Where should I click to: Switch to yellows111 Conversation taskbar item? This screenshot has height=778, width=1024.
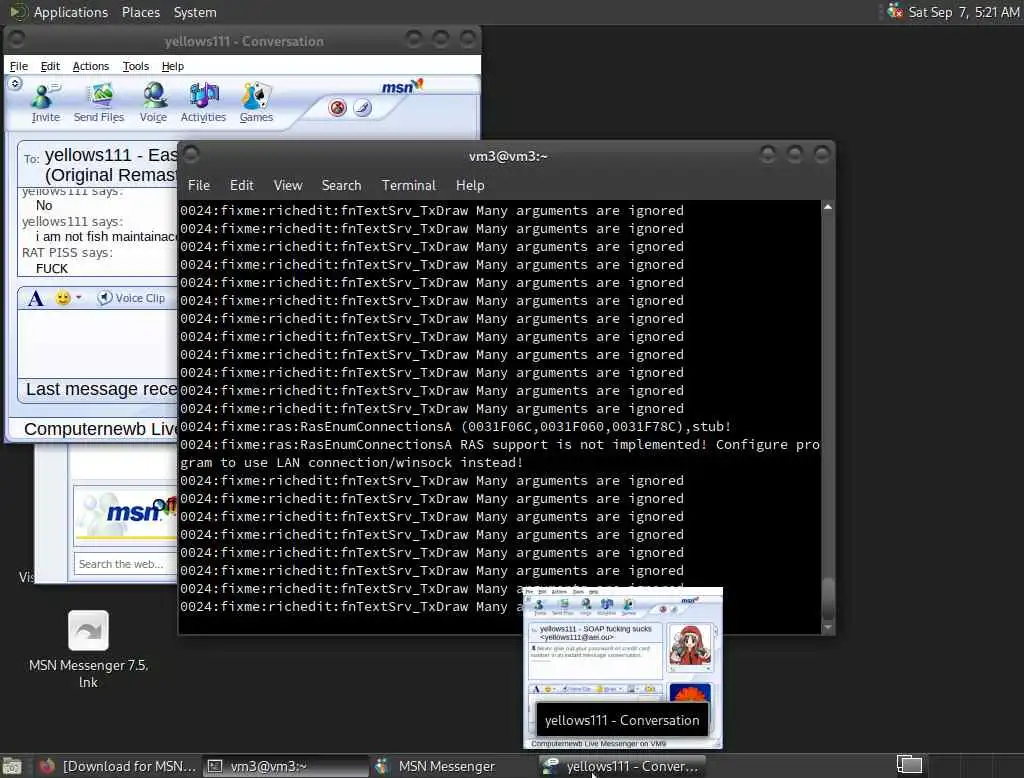click(x=621, y=766)
